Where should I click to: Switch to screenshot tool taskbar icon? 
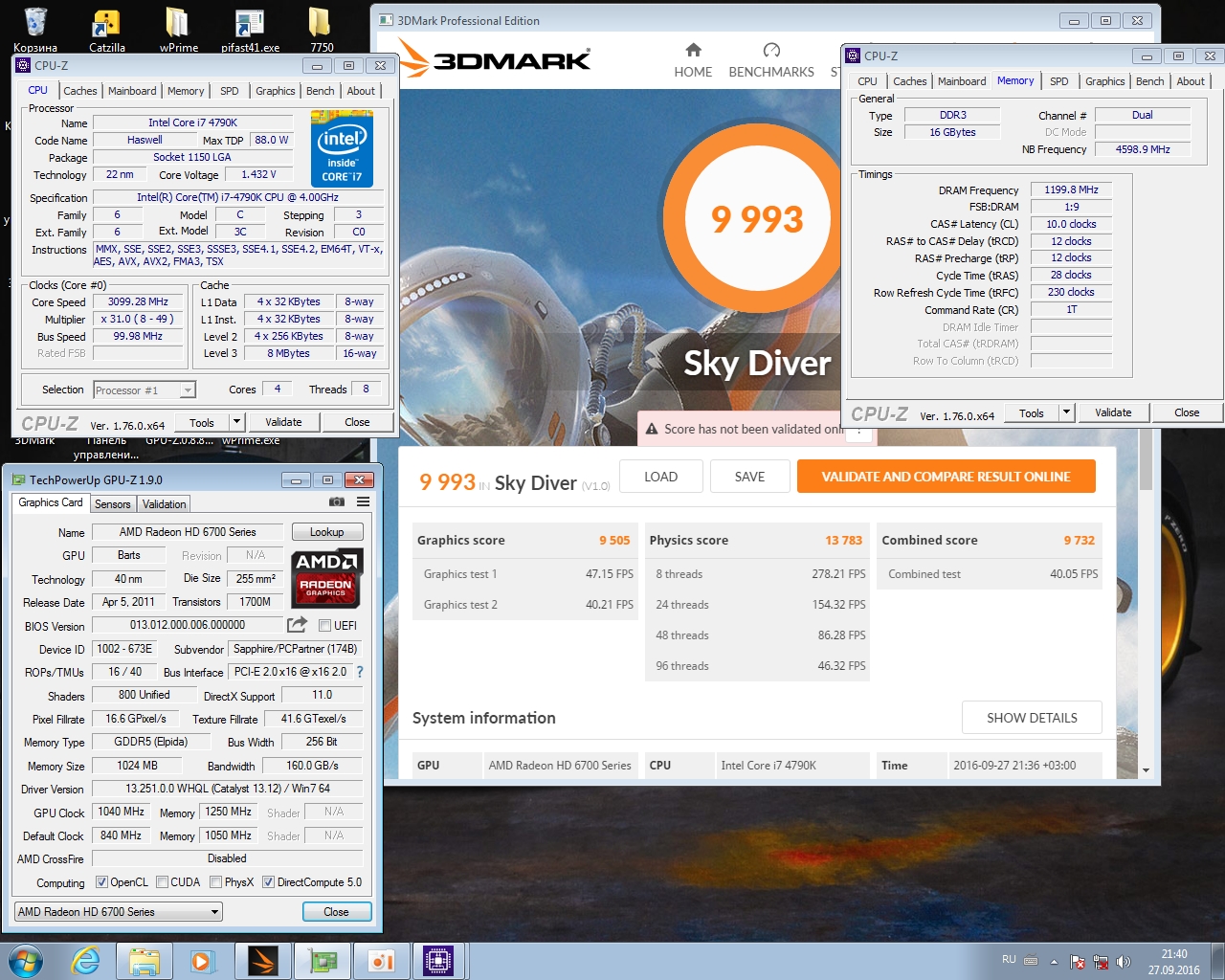click(381, 961)
